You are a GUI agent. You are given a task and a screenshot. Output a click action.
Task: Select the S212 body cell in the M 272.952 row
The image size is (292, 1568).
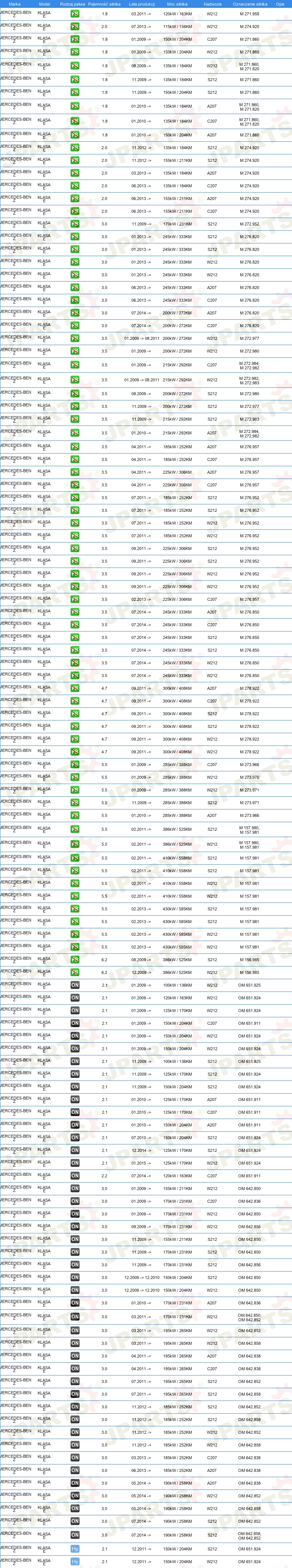point(212,224)
